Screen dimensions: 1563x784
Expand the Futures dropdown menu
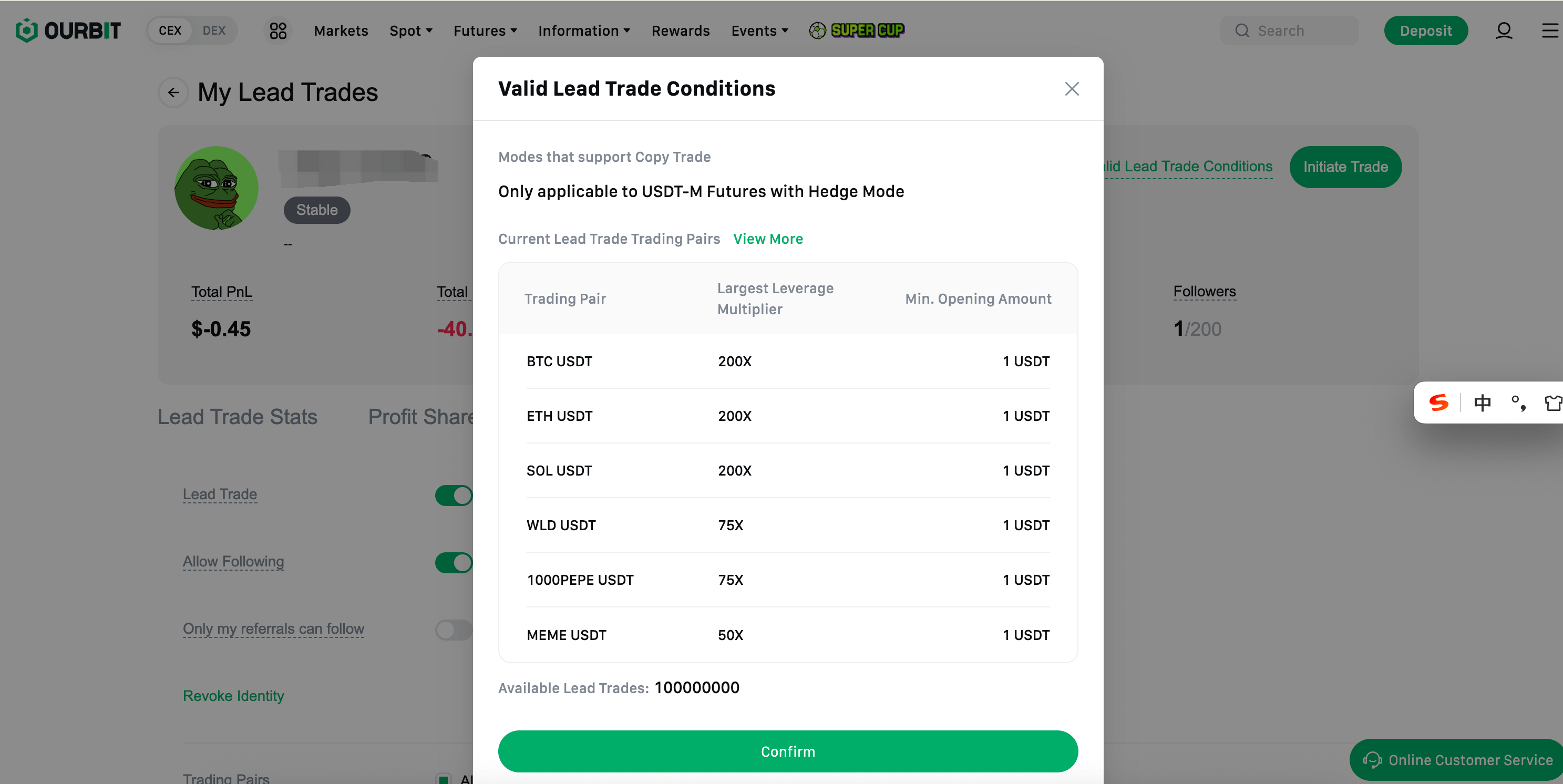pyautogui.click(x=485, y=30)
